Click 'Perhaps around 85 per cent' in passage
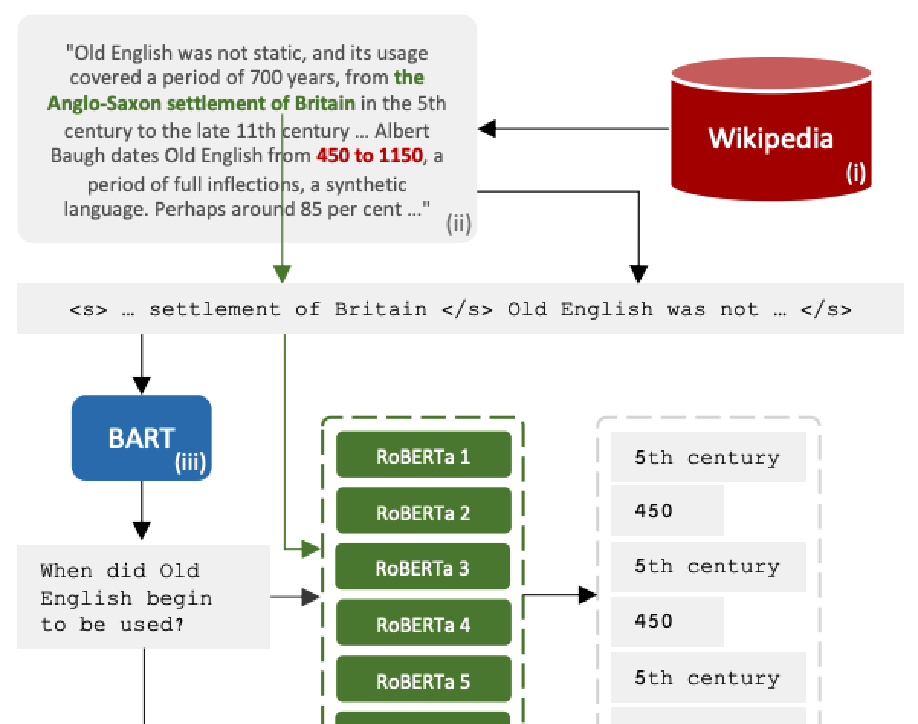The width and height of the screenshot is (918, 724). (x=279, y=209)
